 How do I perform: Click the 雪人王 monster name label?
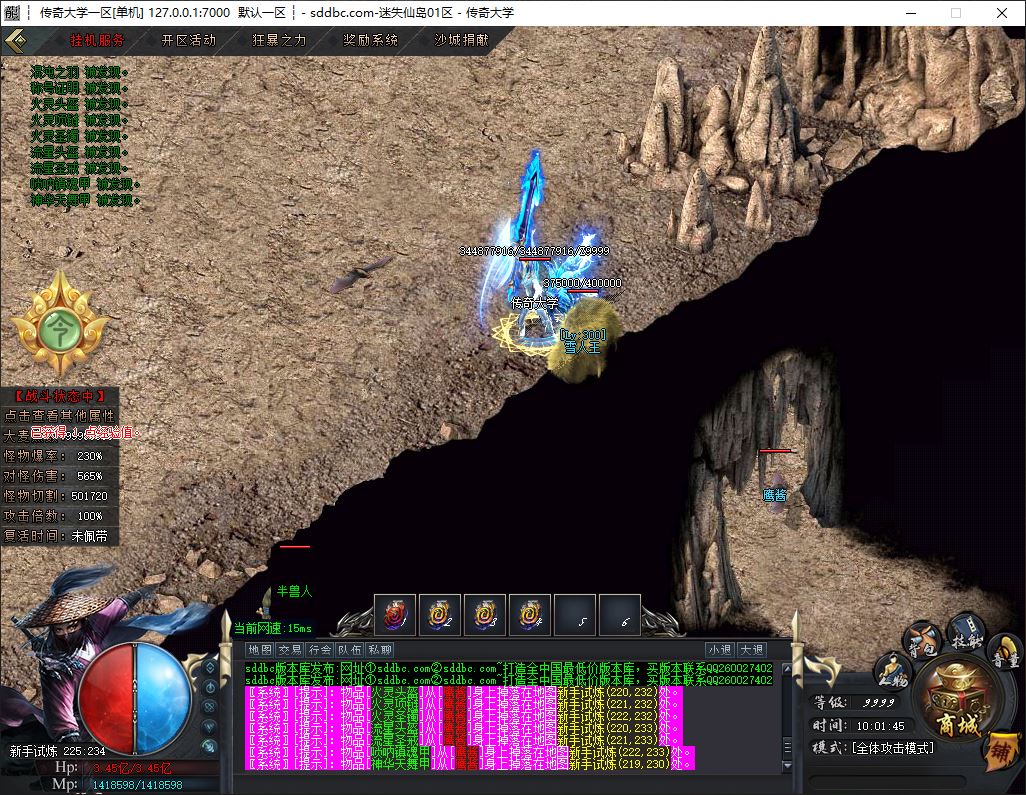tap(582, 348)
